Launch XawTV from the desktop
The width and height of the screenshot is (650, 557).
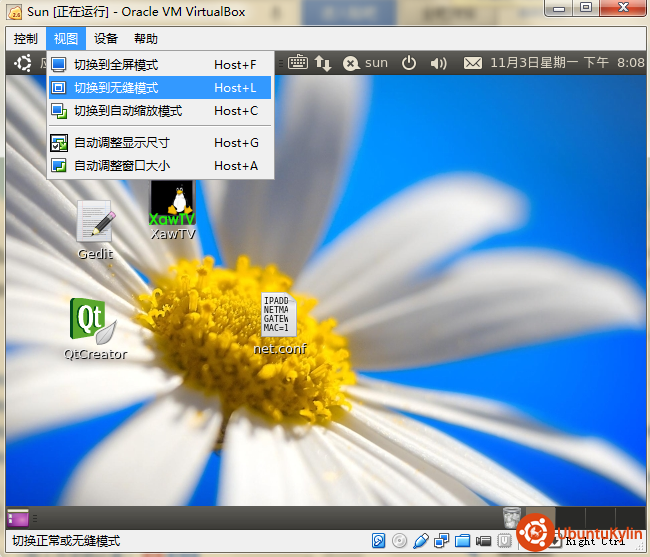[171, 205]
